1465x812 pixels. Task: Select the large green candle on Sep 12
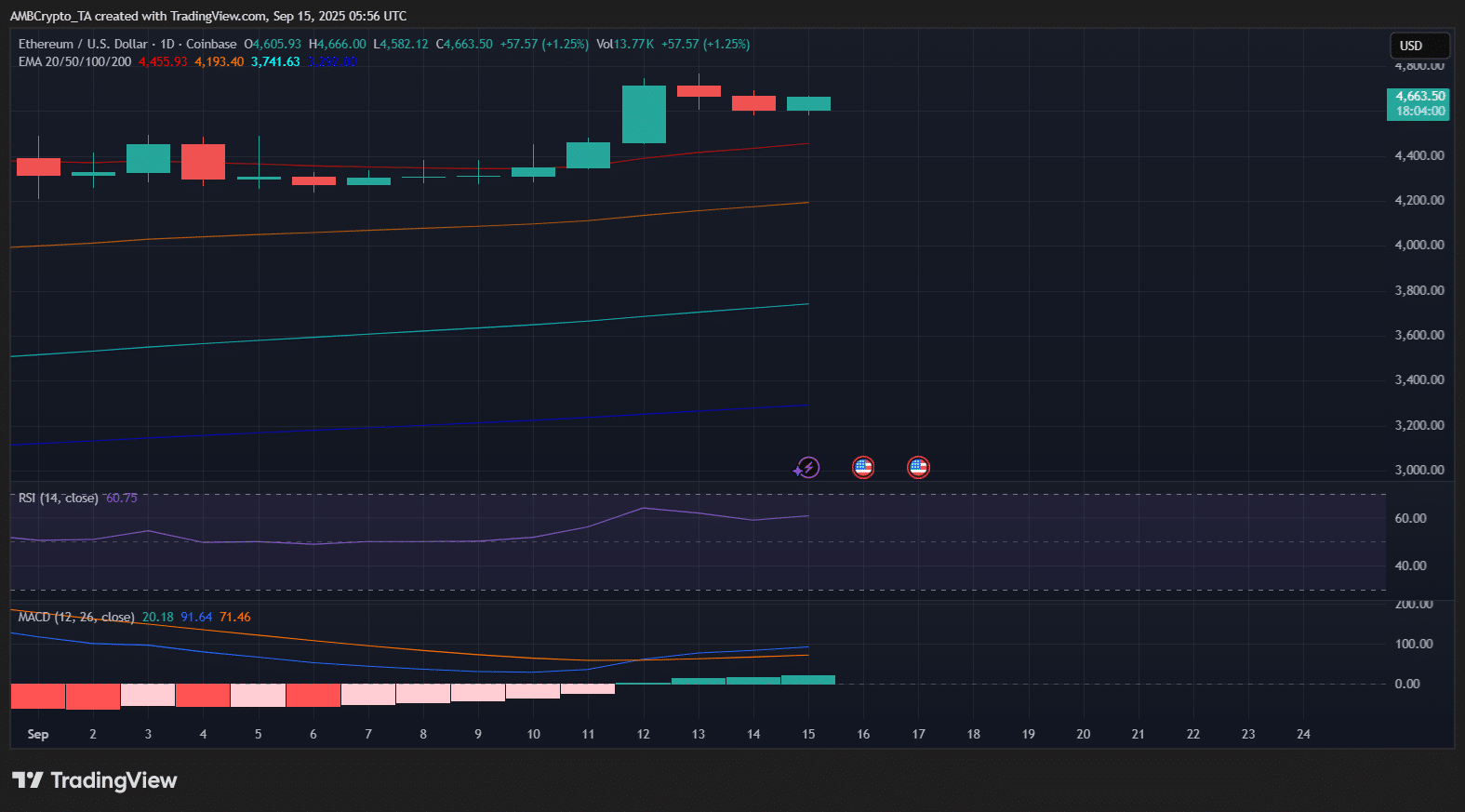644,114
